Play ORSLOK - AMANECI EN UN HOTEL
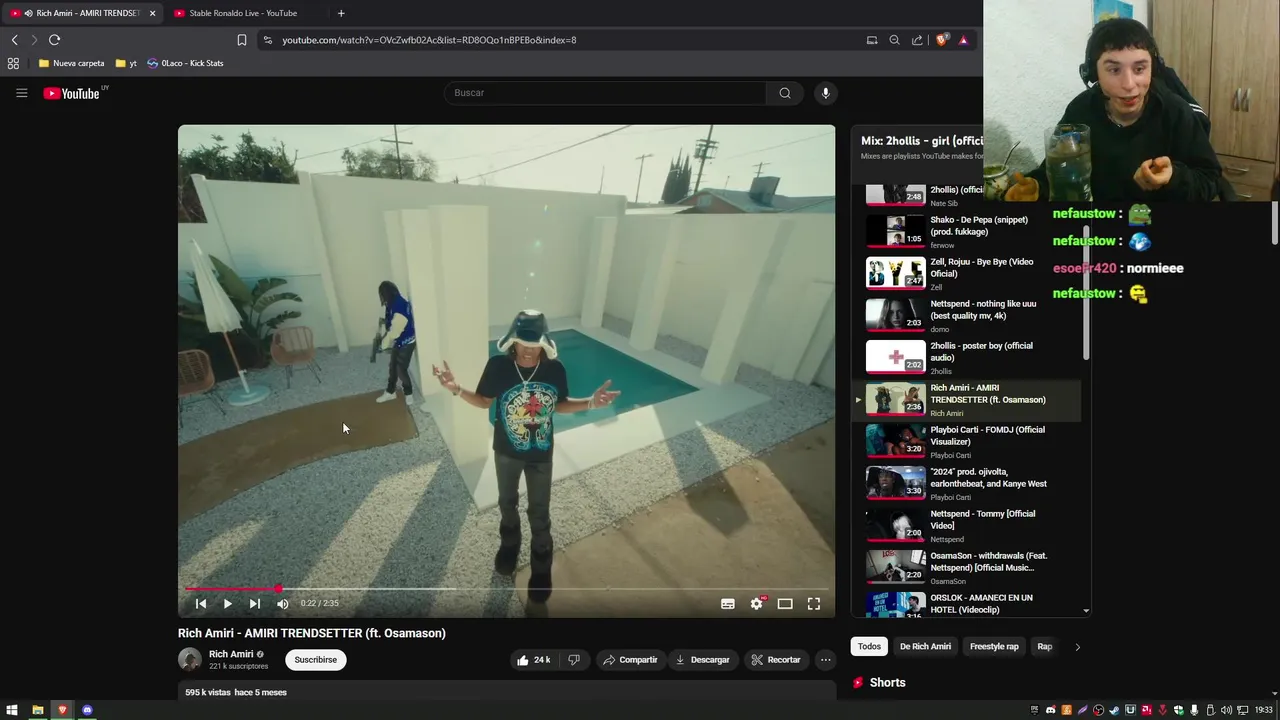 [x=966, y=604]
